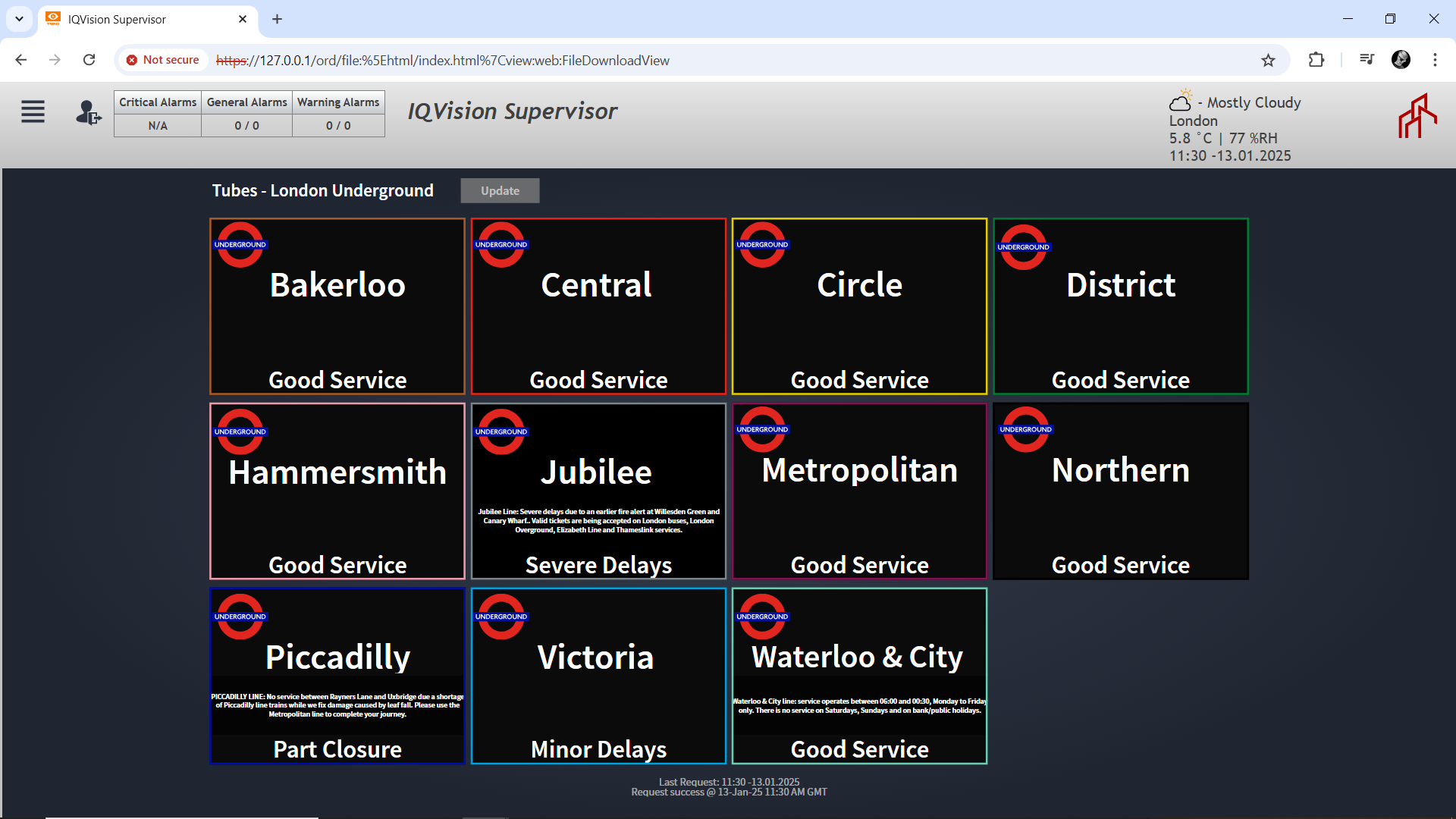The width and height of the screenshot is (1456, 819).
Task: Click the Bakerloo line name
Action: pos(337,285)
